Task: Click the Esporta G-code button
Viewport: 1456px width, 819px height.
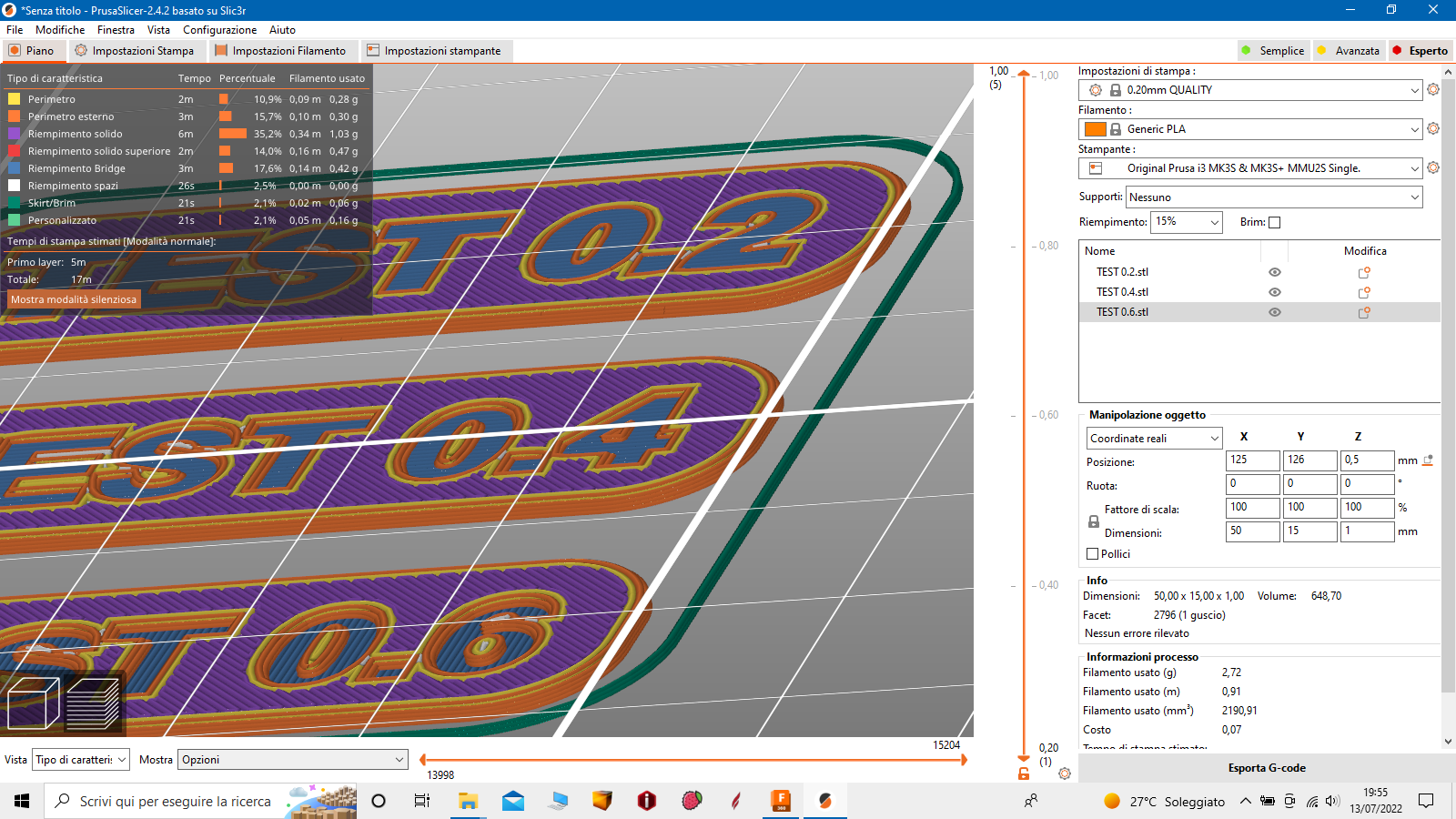Action: pos(1267,768)
